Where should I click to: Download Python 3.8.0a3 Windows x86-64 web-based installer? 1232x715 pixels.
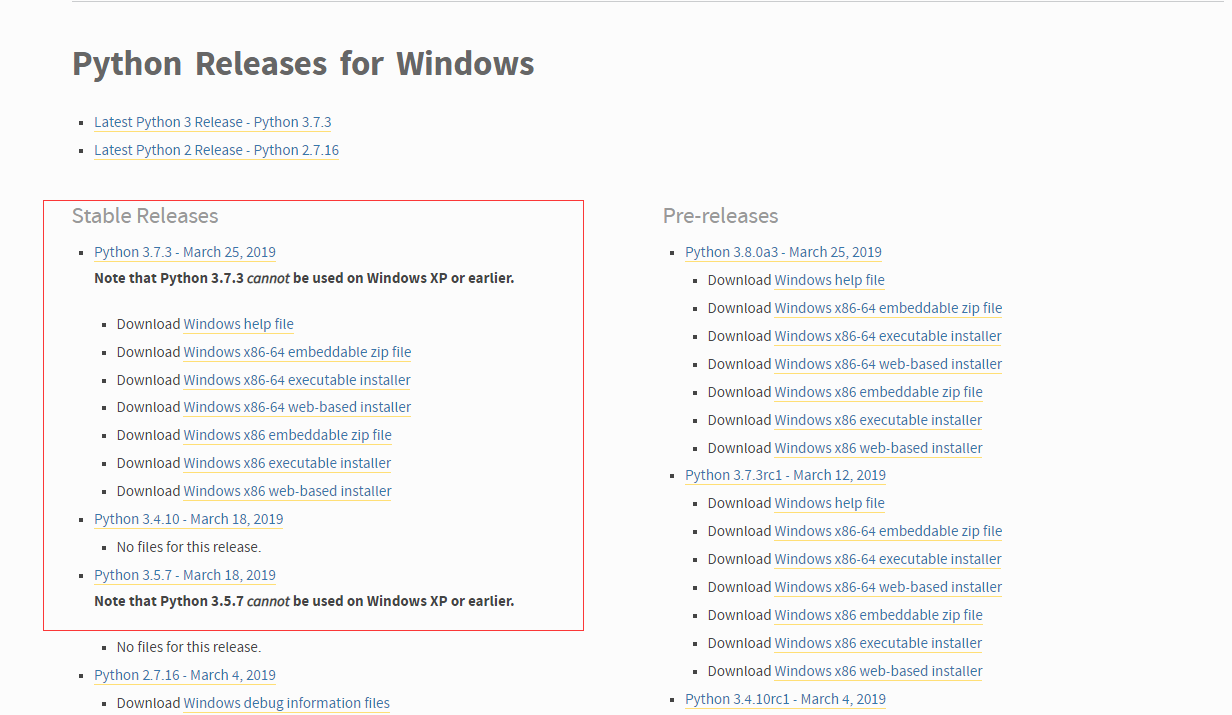(x=889, y=364)
